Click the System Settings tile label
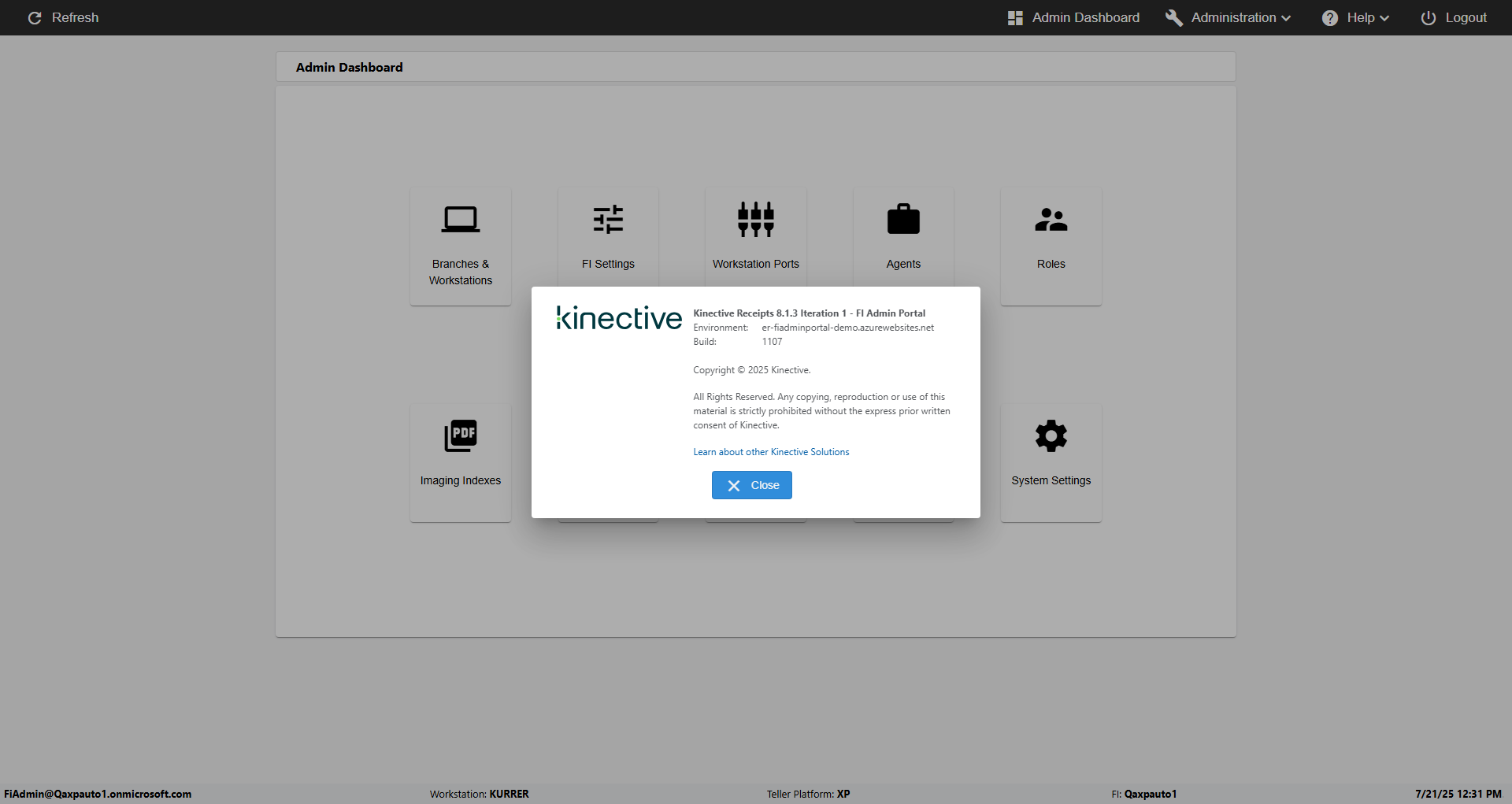 1051,480
